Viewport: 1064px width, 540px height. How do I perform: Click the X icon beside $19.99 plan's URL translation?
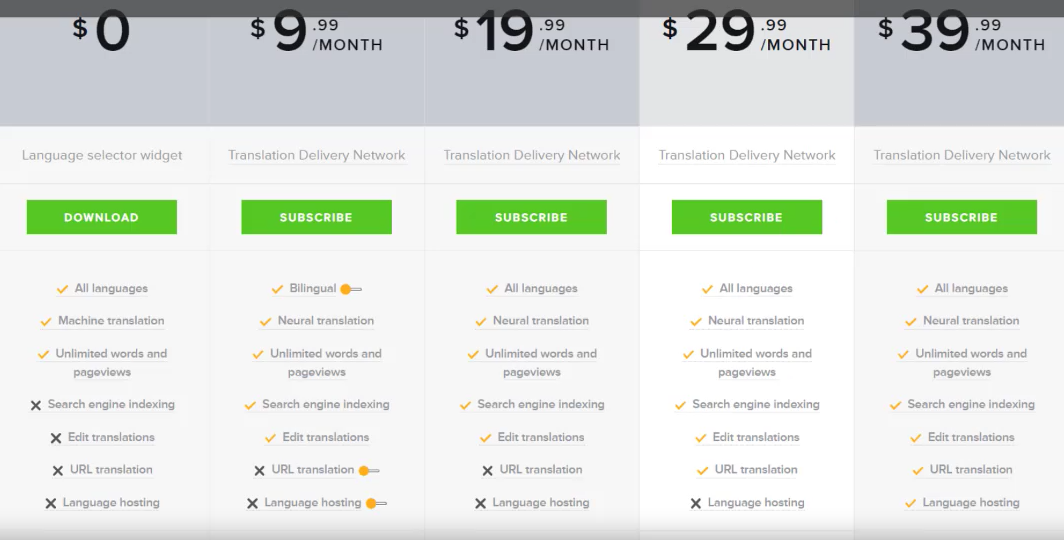[x=488, y=470]
